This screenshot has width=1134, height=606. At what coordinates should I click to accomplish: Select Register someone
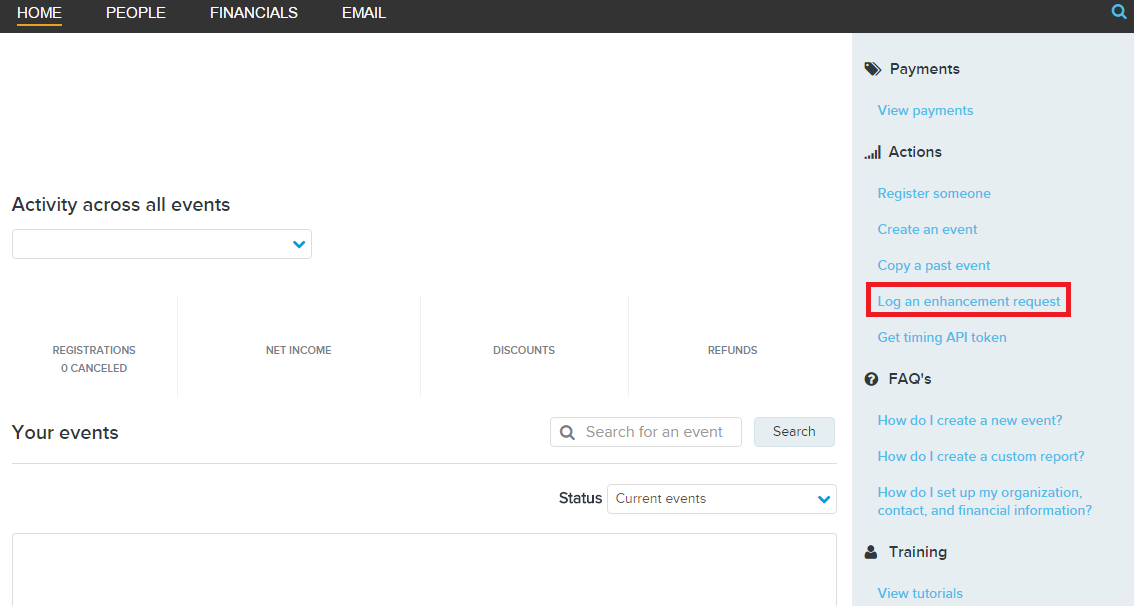933,193
